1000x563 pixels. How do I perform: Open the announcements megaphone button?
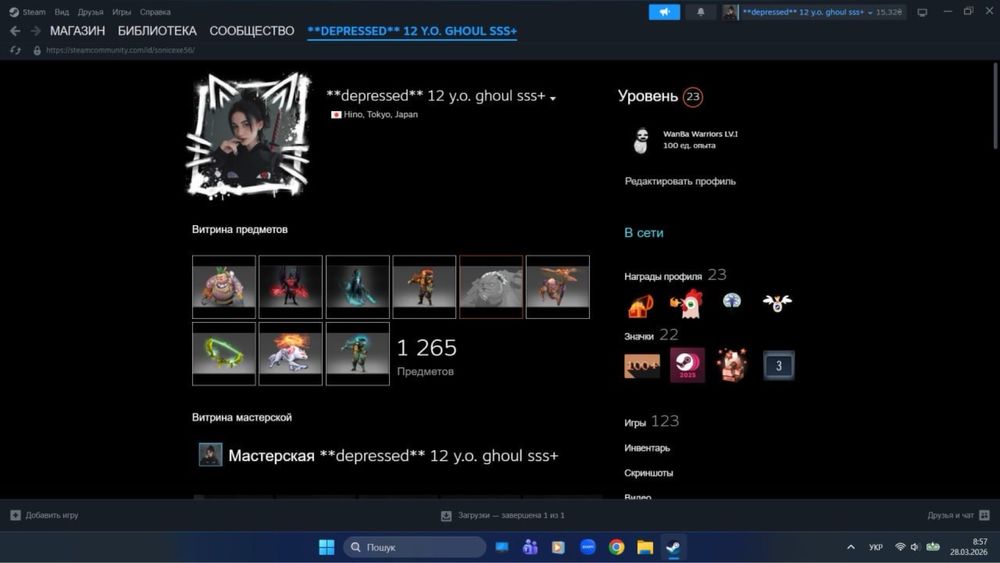[664, 11]
